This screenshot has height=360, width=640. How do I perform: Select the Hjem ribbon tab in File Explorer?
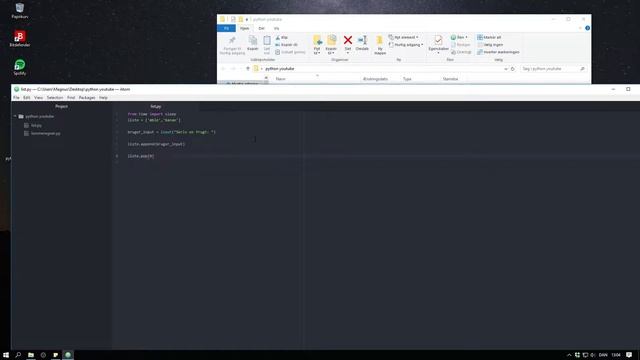(x=244, y=28)
